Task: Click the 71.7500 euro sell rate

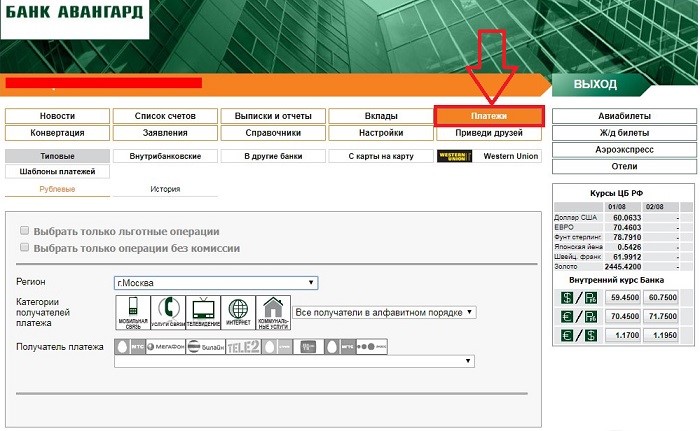Action: (662, 317)
